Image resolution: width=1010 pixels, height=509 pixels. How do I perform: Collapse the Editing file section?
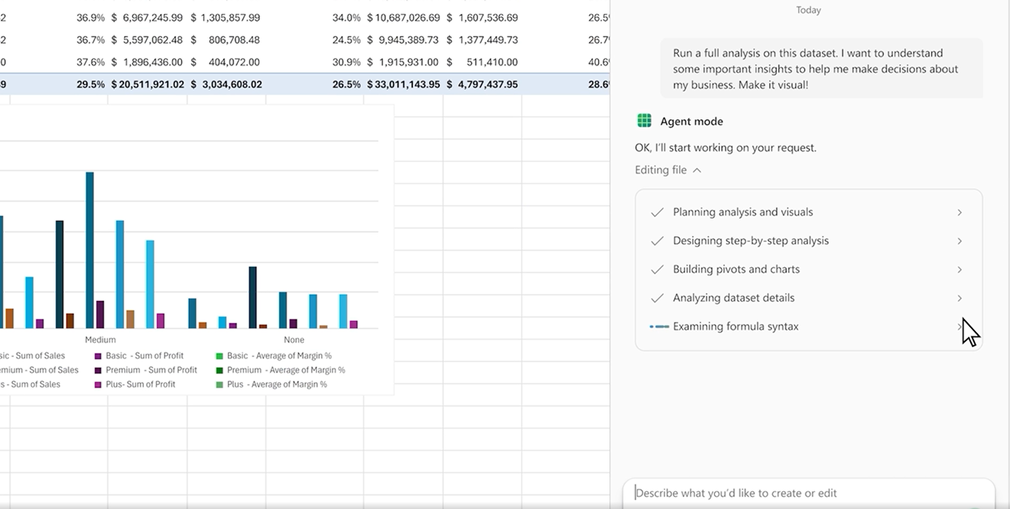coord(697,170)
